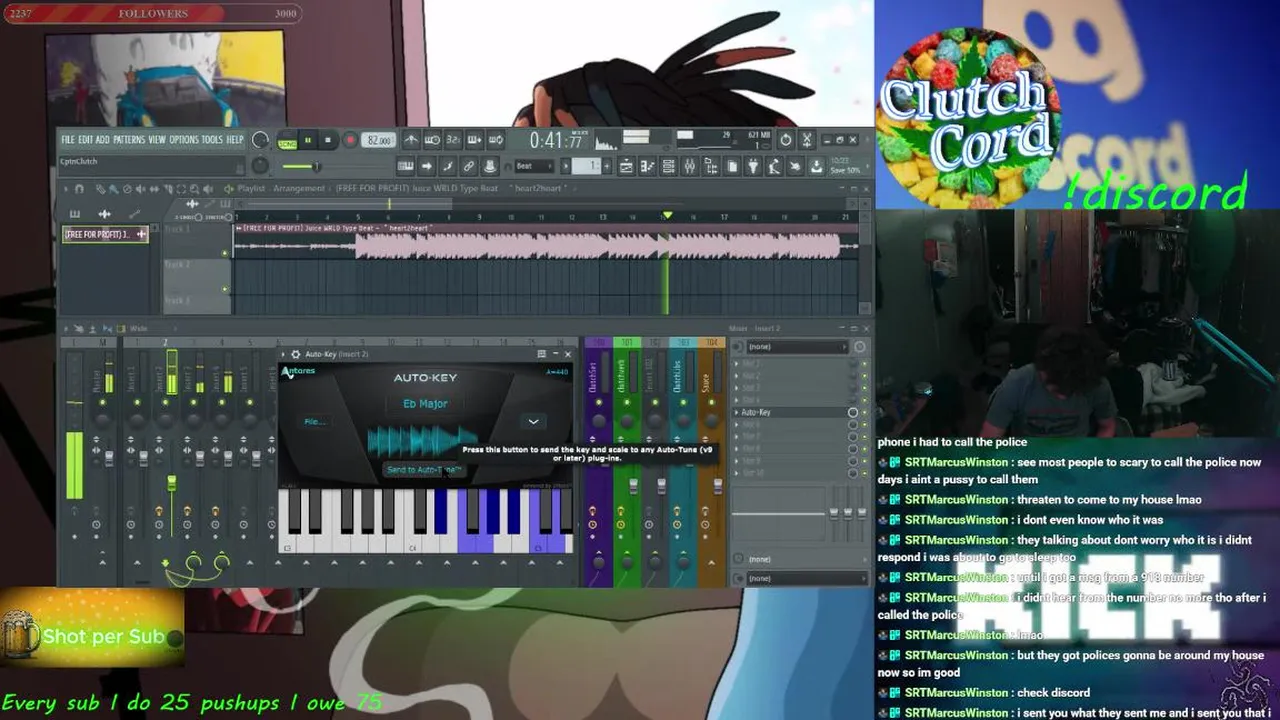Toggle mute LED on Master mixer track
1280x720 pixels.
[102, 402]
